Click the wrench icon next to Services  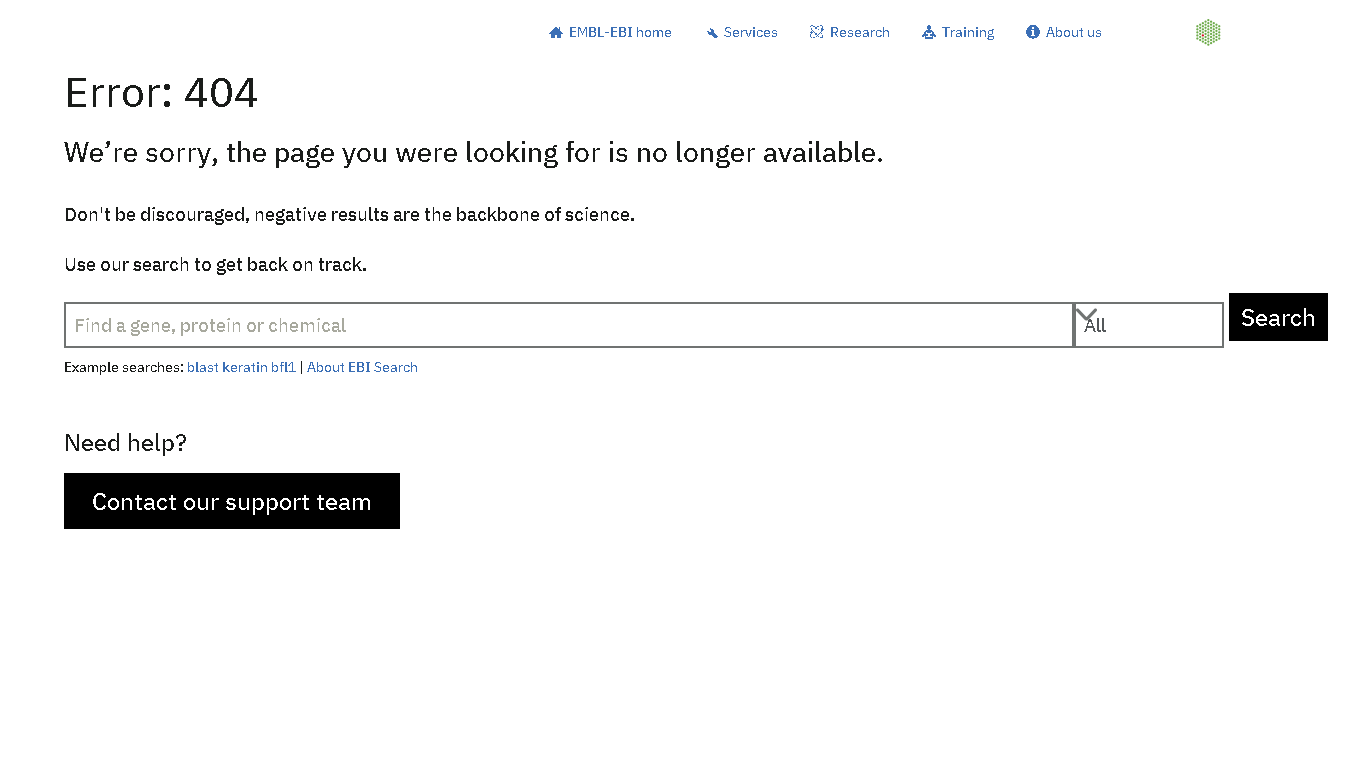point(712,33)
